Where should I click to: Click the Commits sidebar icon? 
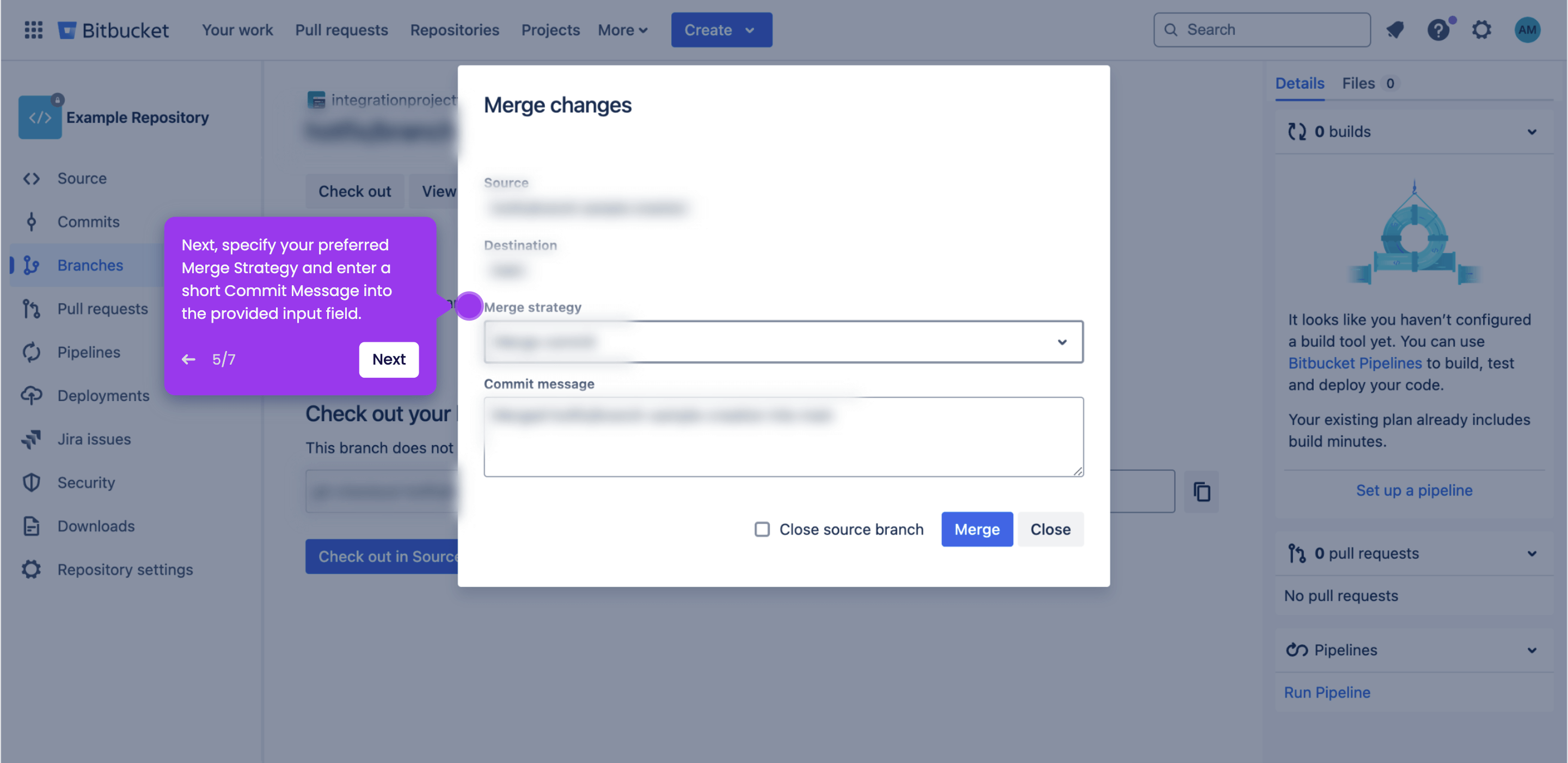(x=32, y=221)
